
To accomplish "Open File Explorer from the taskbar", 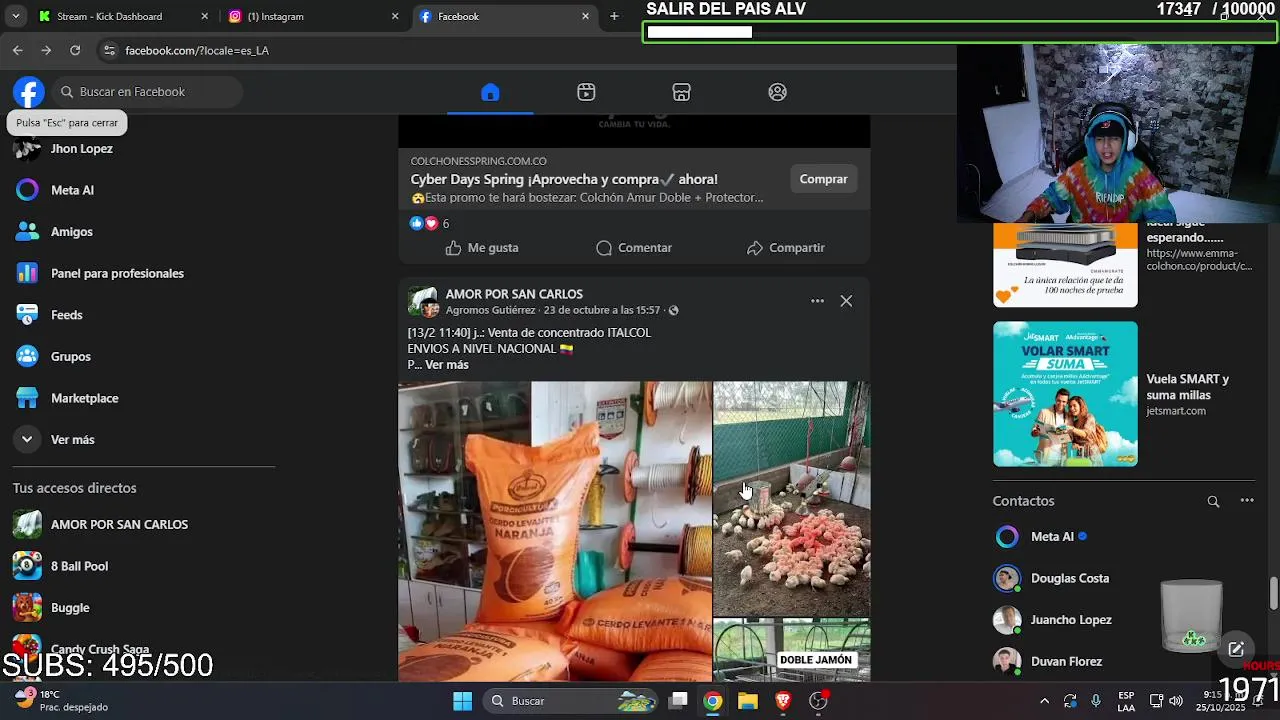I will tap(748, 701).
